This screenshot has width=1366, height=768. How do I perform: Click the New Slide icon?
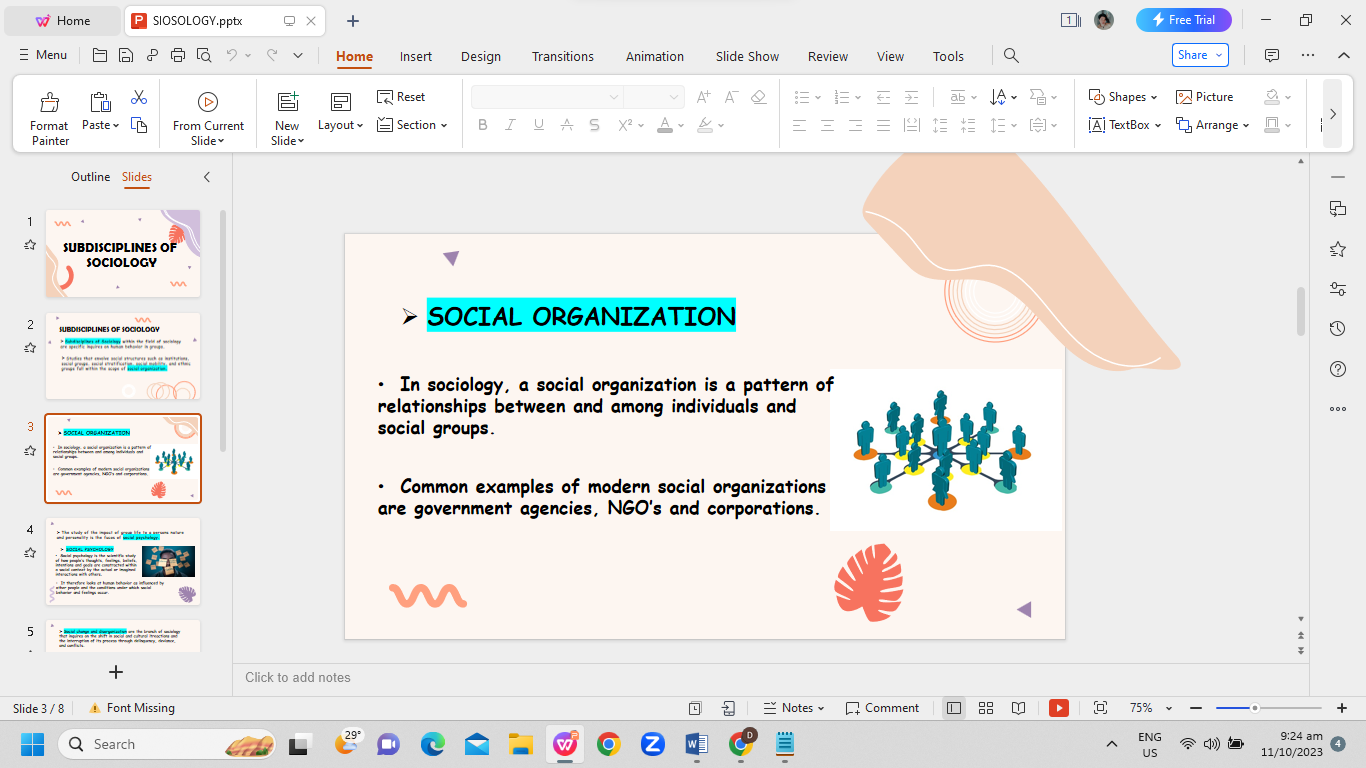[288, 101]
